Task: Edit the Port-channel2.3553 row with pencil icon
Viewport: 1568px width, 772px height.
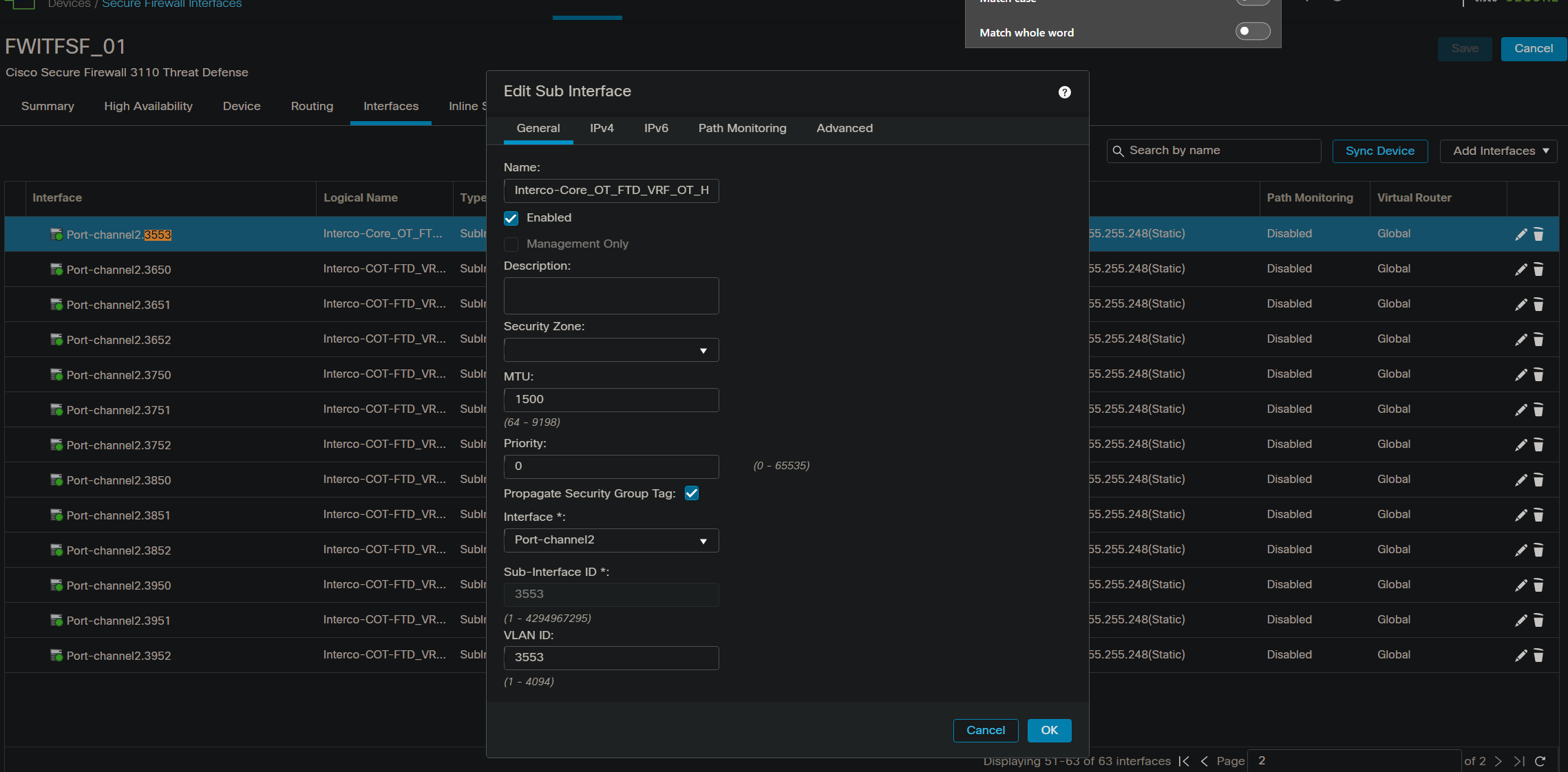Action: point(1521,235)
